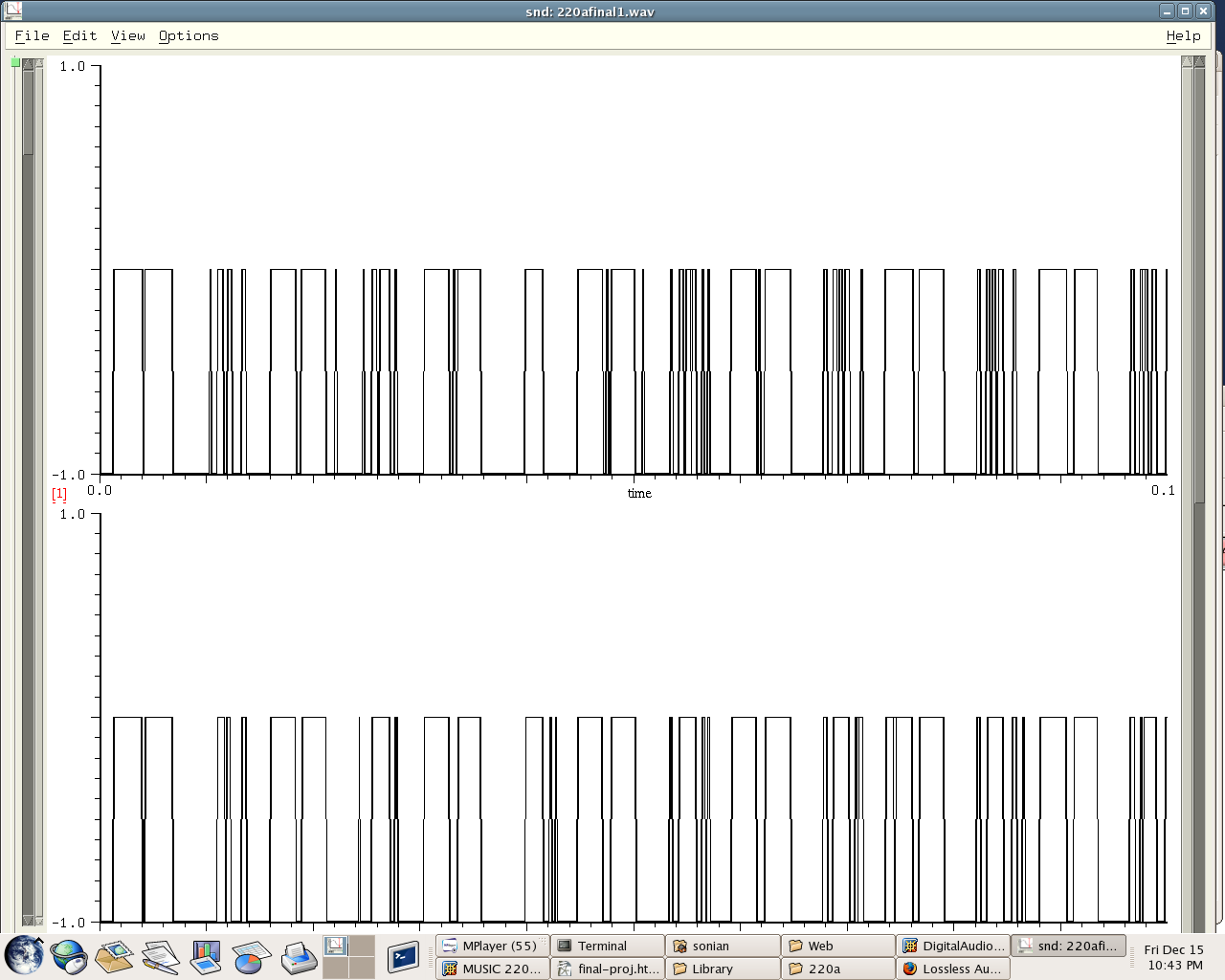Open the mail stamp envelope launcher
The height and width of the screenshot is (980, 1225).
pos(115,956)
